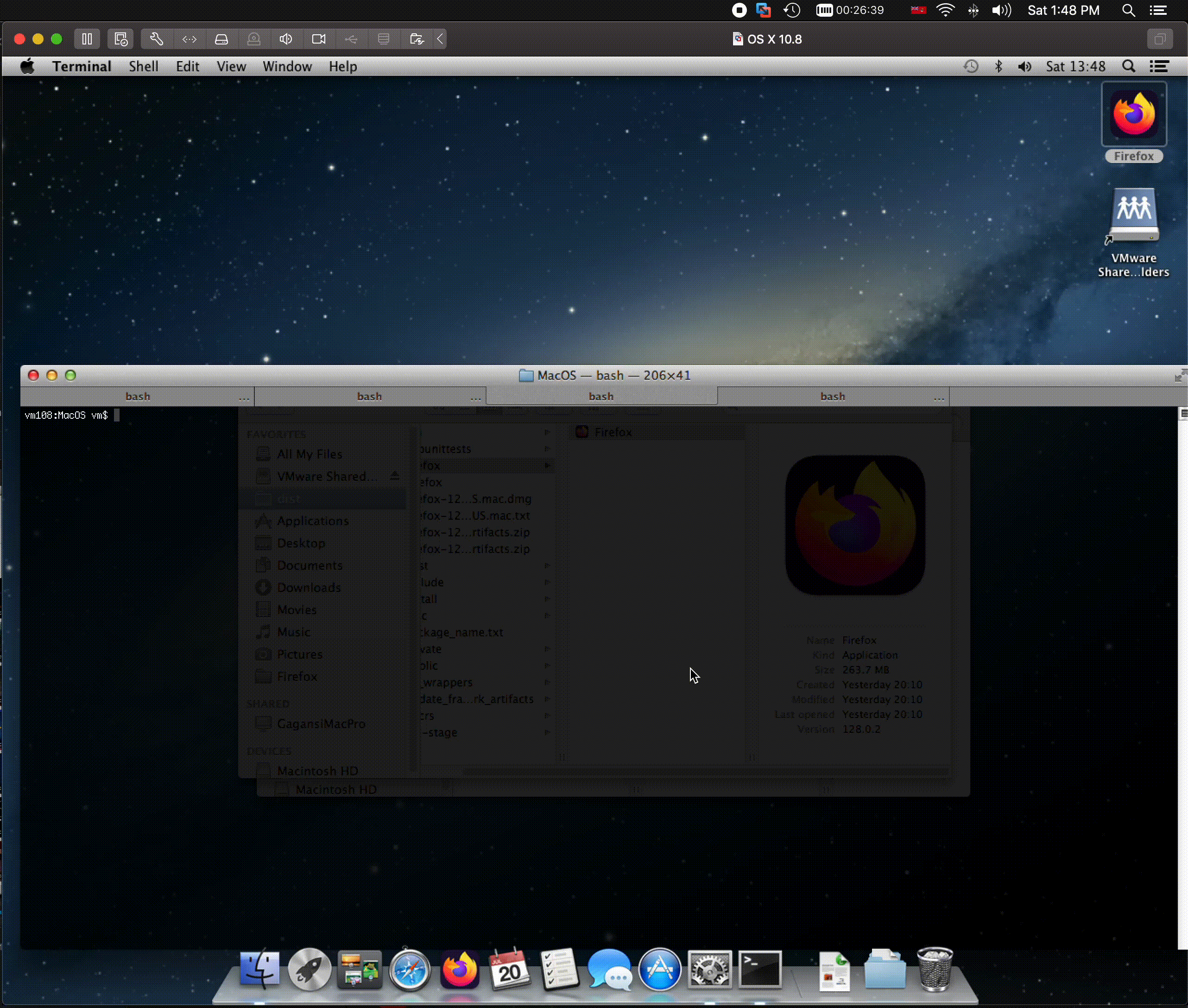Image resolution: width=1188 pixels, height=1008 pixels.
Task: Open Messages from the Dock
Action: point(610,969)
